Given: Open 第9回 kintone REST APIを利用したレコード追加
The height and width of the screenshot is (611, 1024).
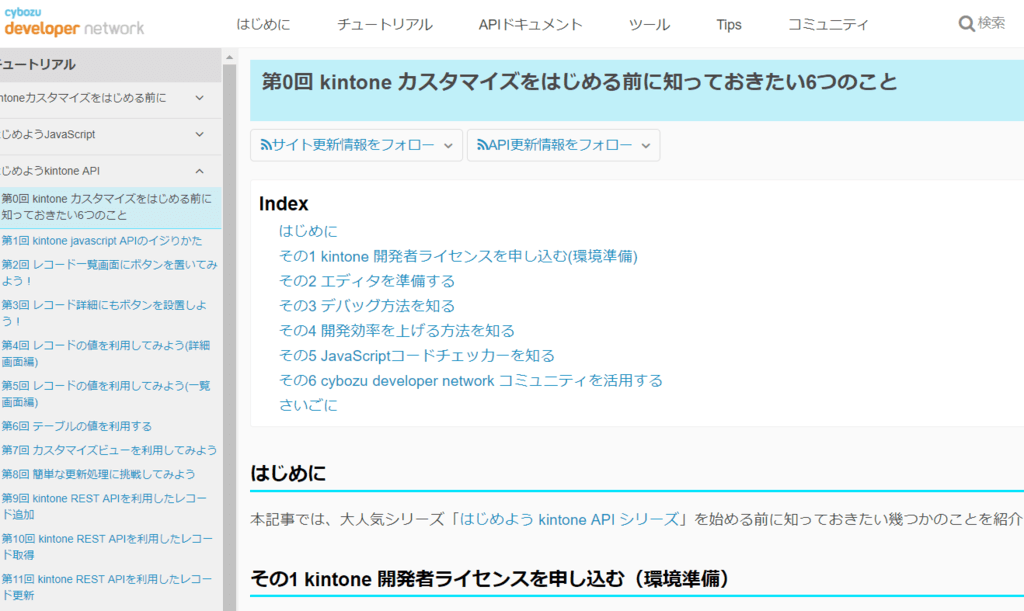Looking at the screenshot, I should click(104, 507).
